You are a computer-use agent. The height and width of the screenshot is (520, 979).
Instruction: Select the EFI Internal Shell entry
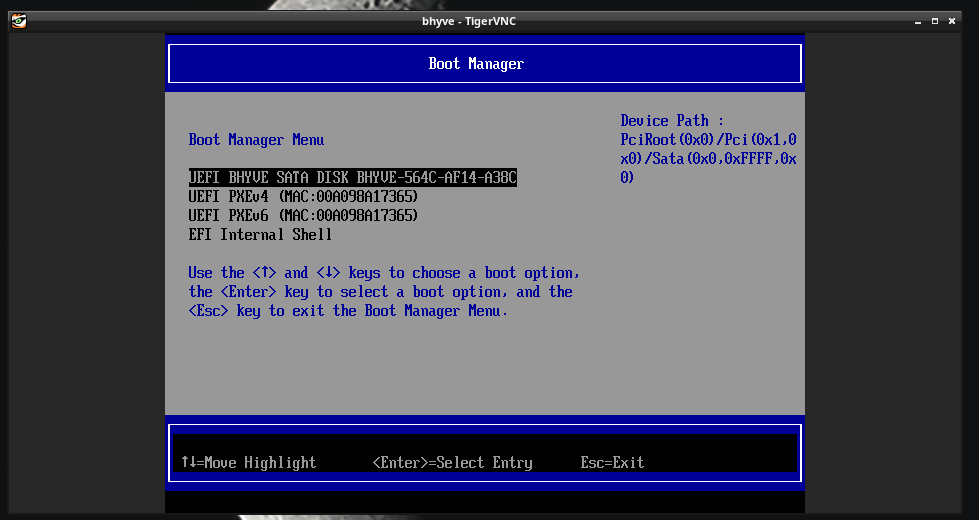(260, 235)
